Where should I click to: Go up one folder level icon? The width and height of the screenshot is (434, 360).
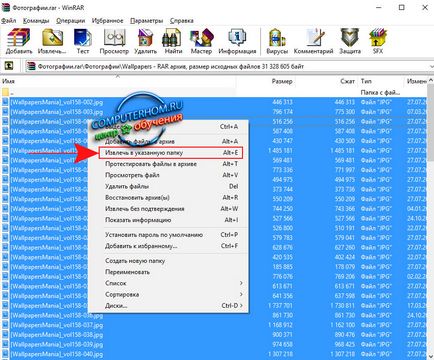coord(9,66)
